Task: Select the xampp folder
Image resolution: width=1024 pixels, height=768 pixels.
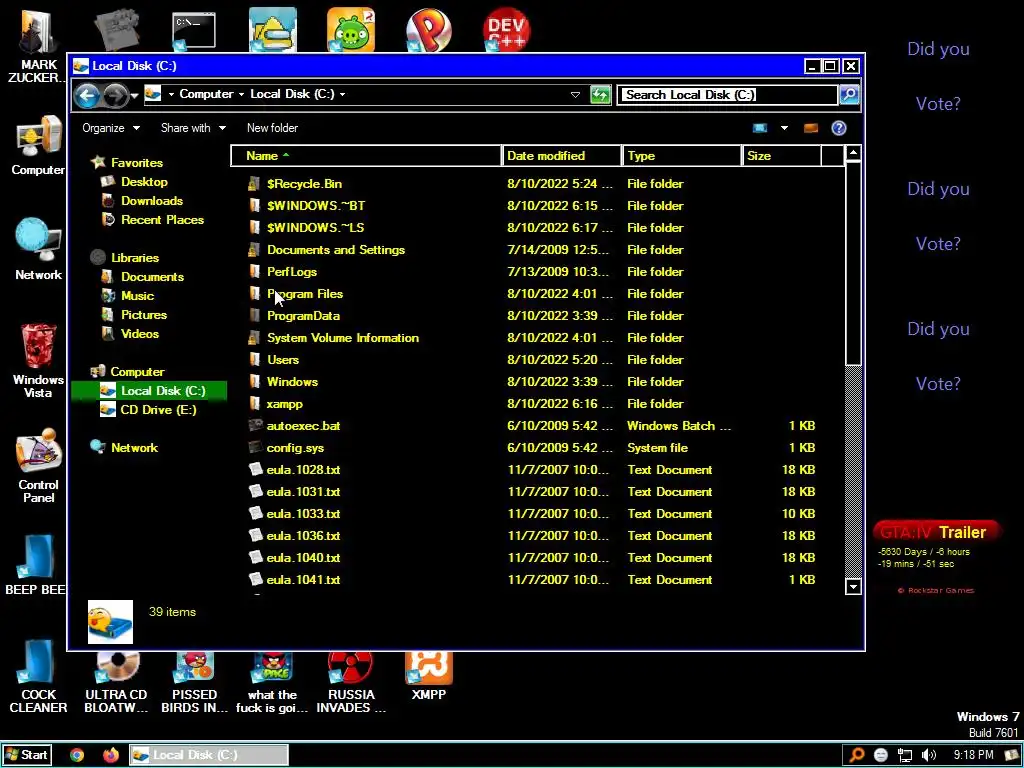Action: [x=284, y=404]
